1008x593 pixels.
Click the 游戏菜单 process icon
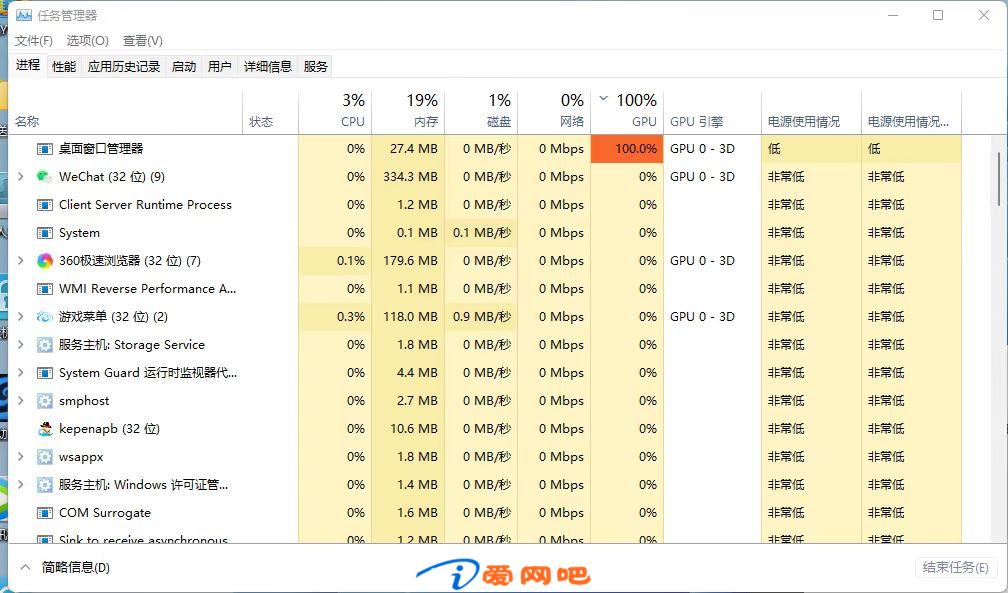44,317
